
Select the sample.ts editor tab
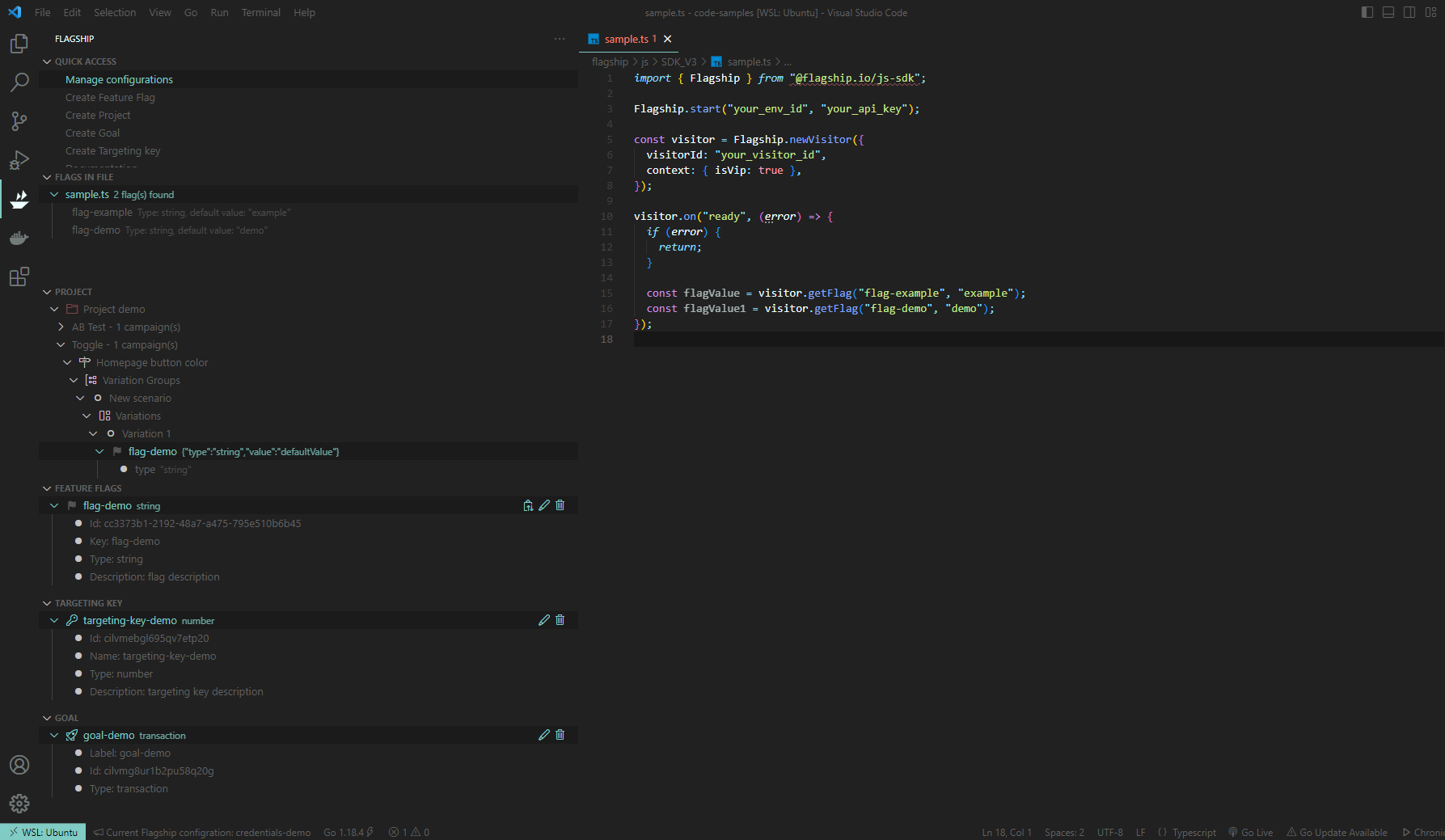pos(629,39)
